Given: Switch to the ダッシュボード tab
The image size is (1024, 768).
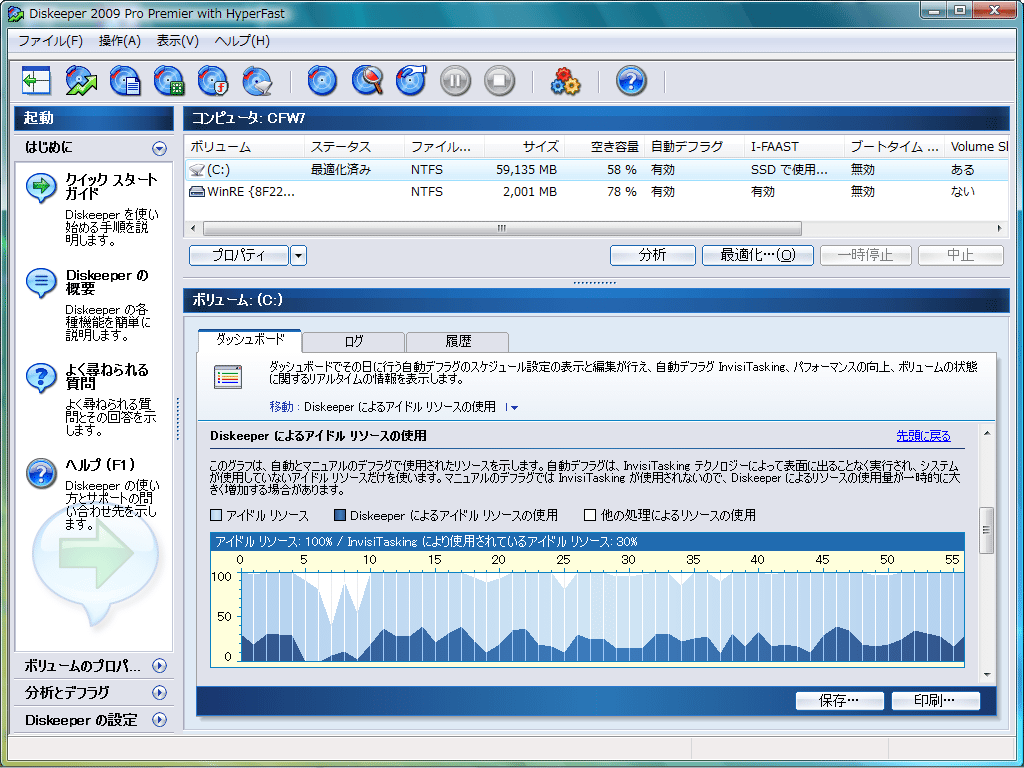Looking at the screenshot, I should click(x=249, y=340).
